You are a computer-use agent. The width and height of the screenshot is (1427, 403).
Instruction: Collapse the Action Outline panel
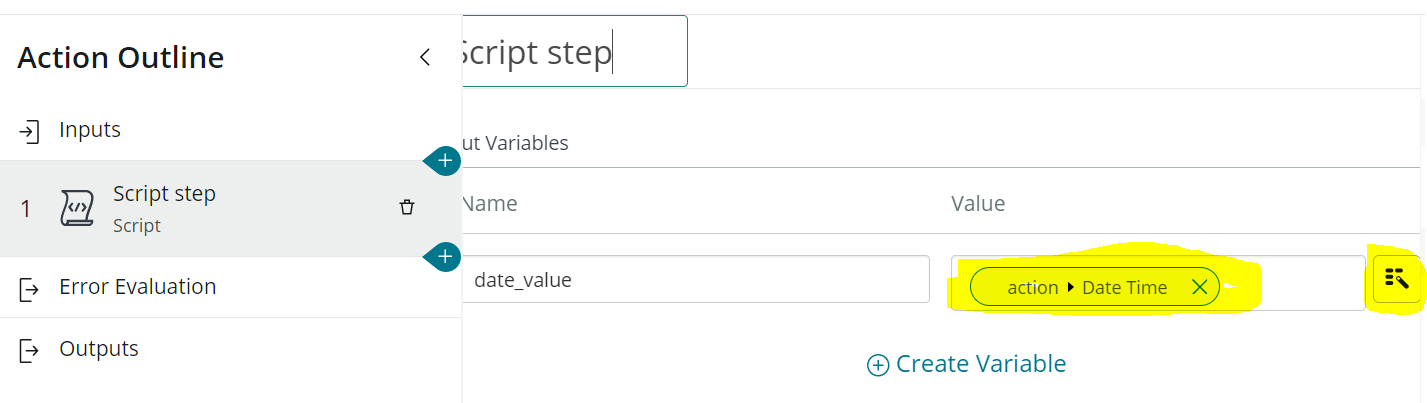[425, 57]
